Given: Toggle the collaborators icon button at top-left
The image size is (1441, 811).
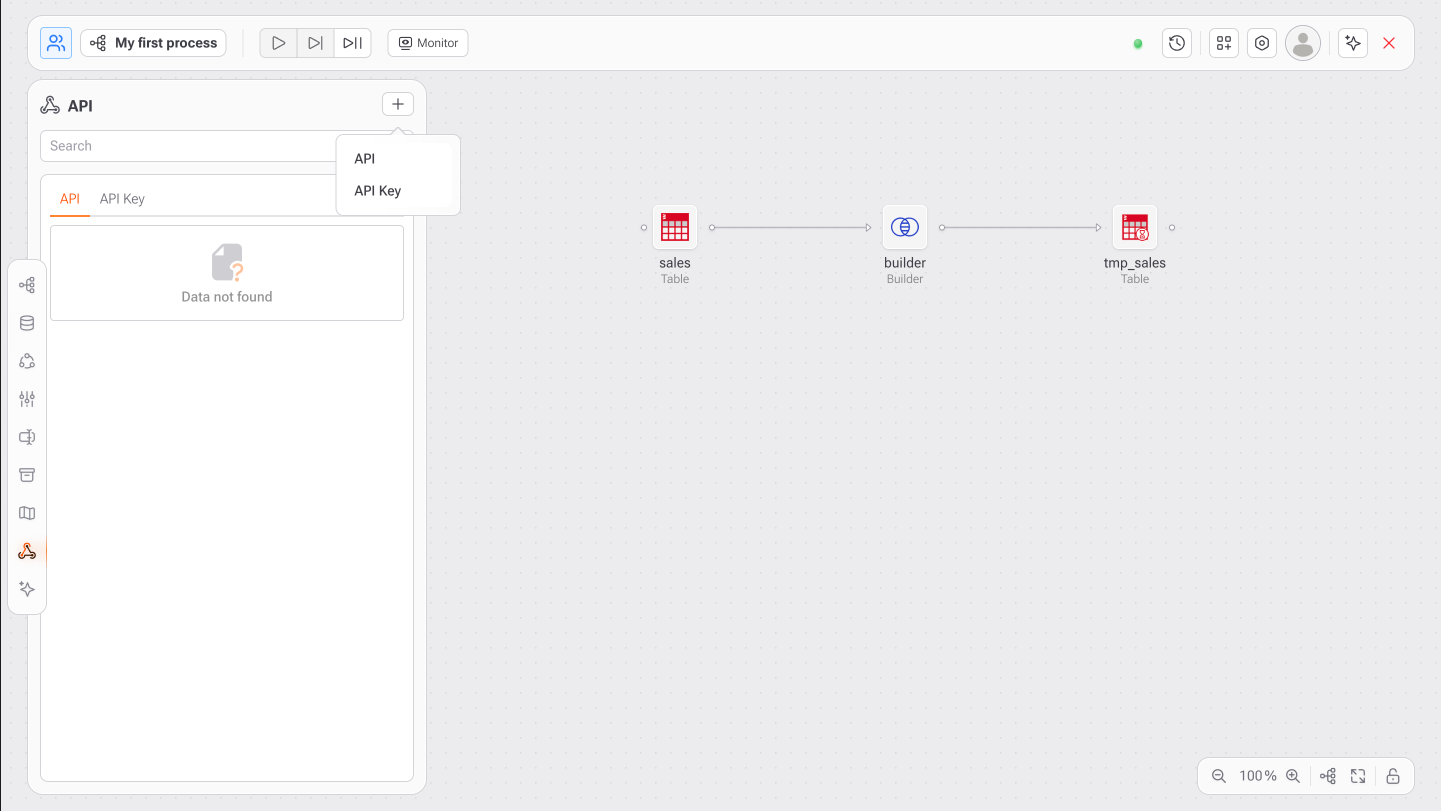Looking at the screenshot, I should point(56,43).
